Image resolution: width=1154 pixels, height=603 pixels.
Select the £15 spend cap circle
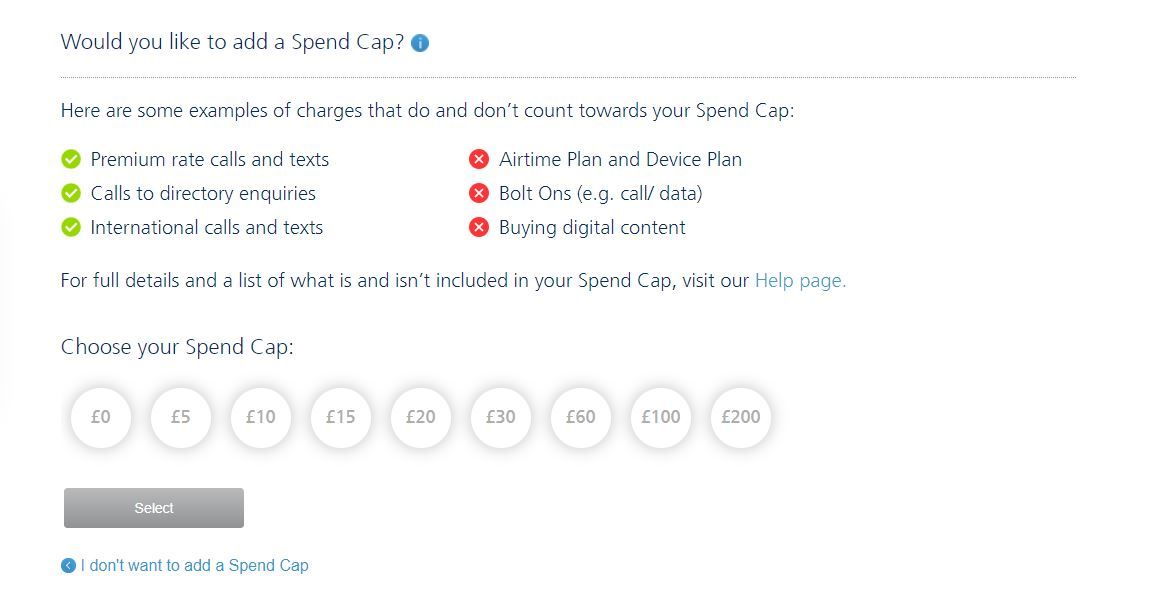pos(341,417)
